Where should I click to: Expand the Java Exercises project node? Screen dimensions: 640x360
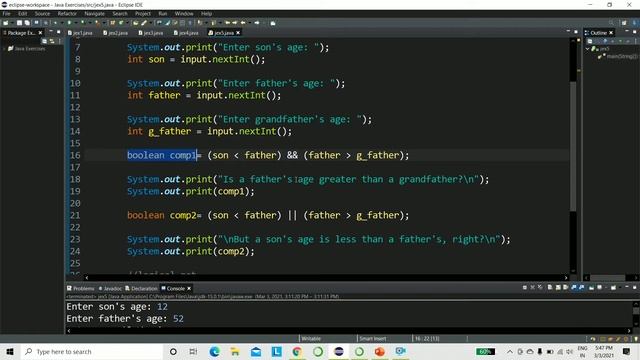click(4, 49)
